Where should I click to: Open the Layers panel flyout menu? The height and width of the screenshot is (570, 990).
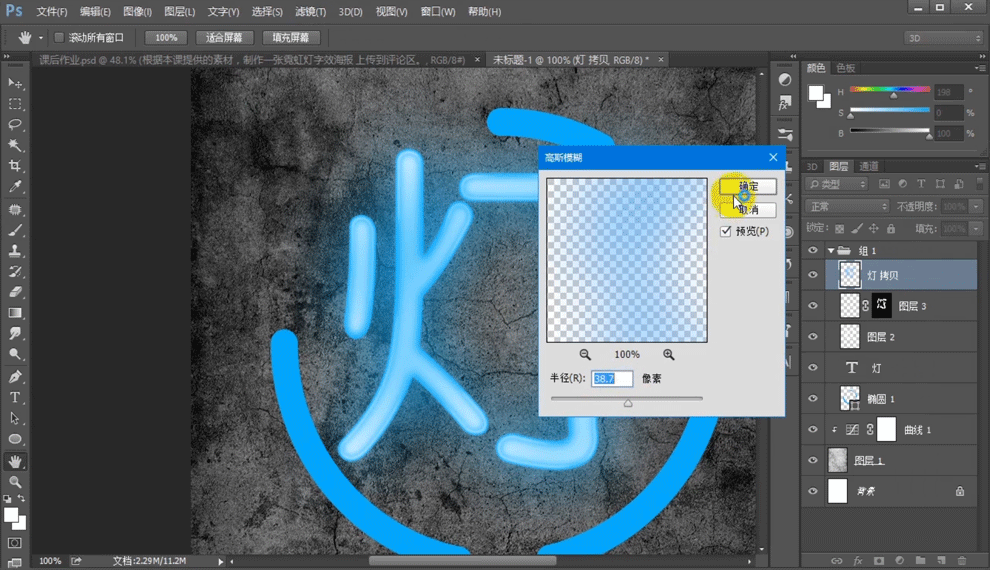[979, 166]
